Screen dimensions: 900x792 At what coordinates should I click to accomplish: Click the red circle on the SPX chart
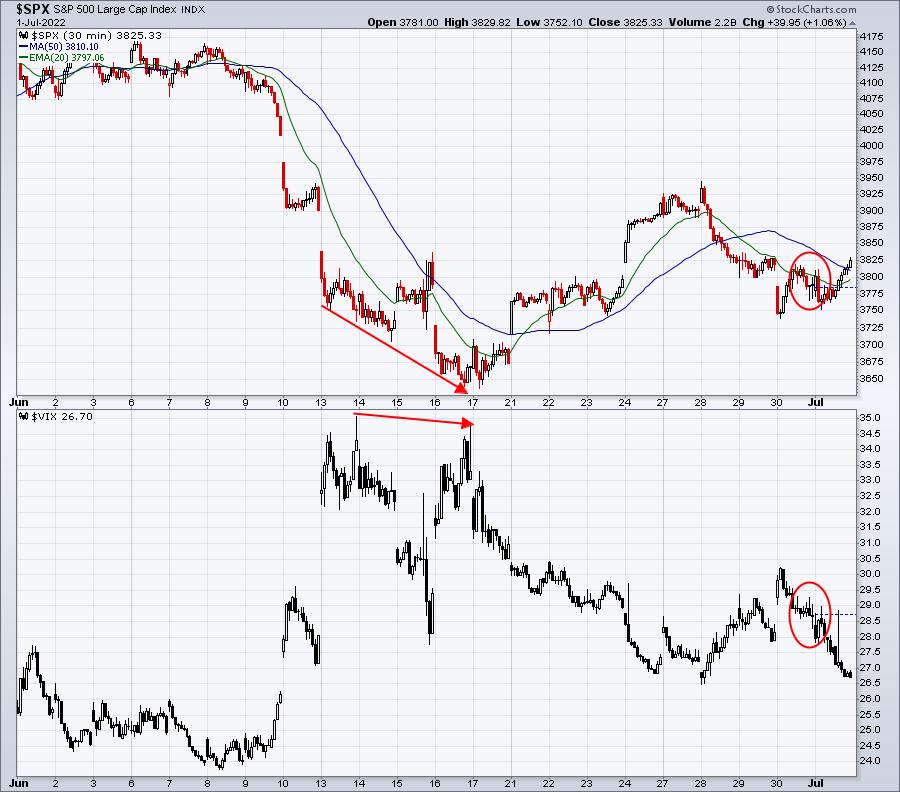810,280
